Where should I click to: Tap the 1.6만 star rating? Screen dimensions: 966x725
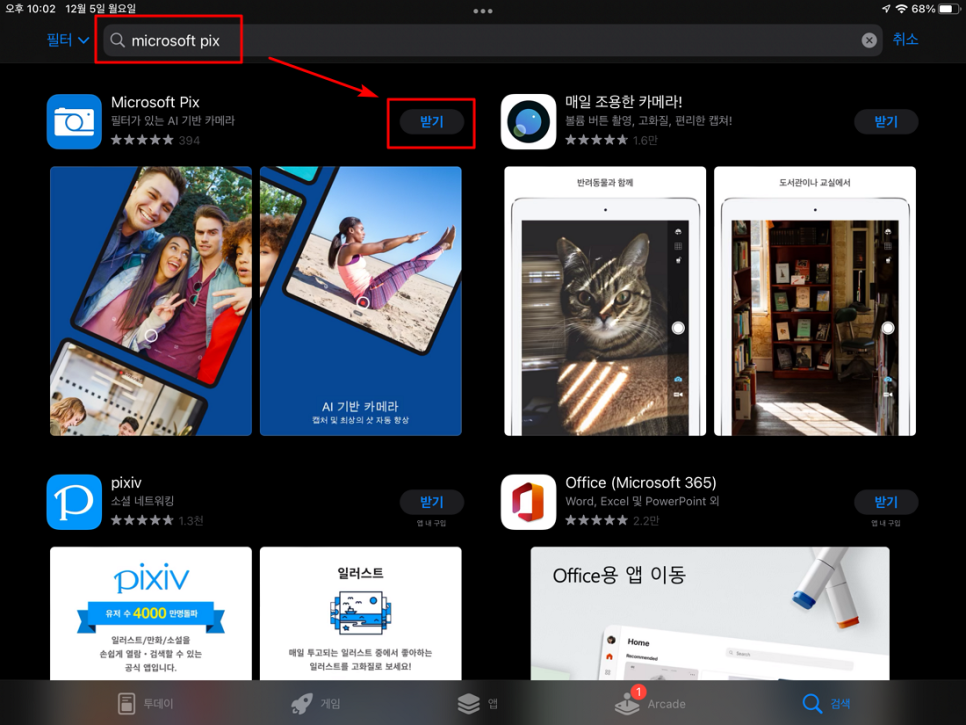click(x=611, y=140)
